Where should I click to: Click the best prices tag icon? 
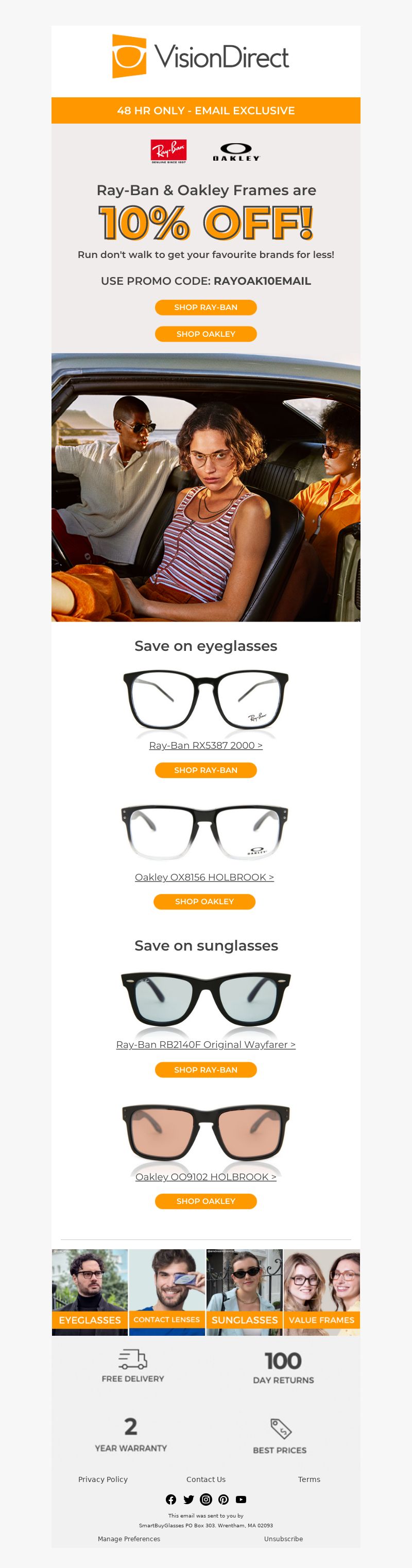(281, 1428)
